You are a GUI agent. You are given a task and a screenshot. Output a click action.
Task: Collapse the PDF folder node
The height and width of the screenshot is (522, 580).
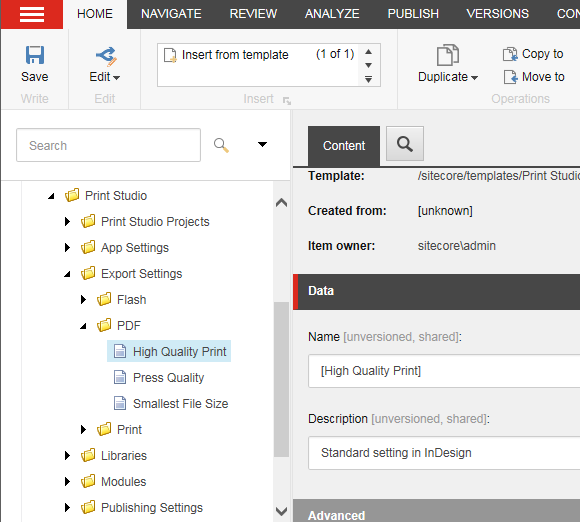pos(83,326)
